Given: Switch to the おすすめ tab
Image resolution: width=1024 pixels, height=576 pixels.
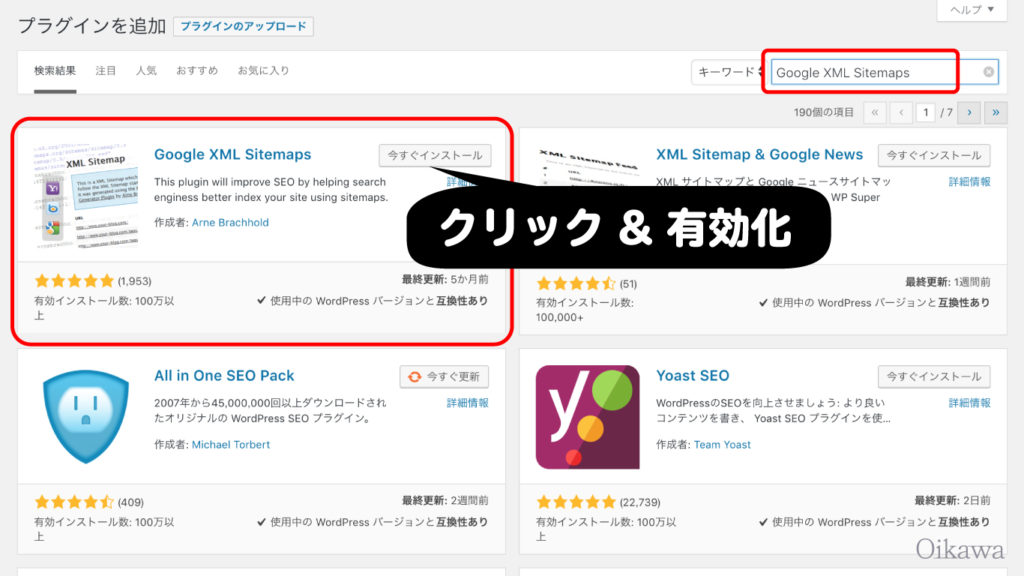Looking at the screenshot, I should point(197,71).
